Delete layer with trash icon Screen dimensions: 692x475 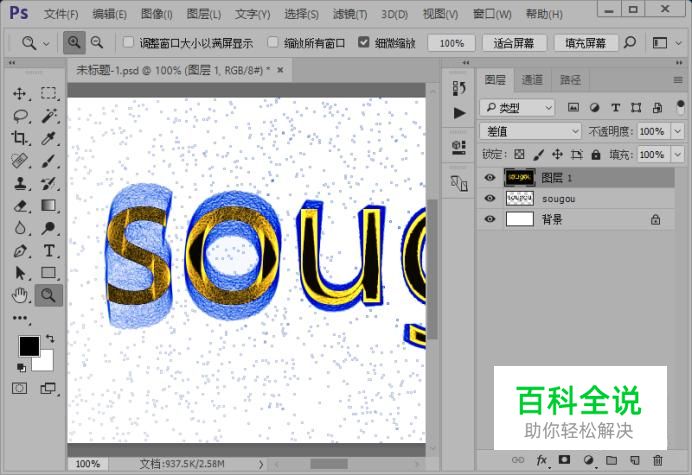[658, 460]
